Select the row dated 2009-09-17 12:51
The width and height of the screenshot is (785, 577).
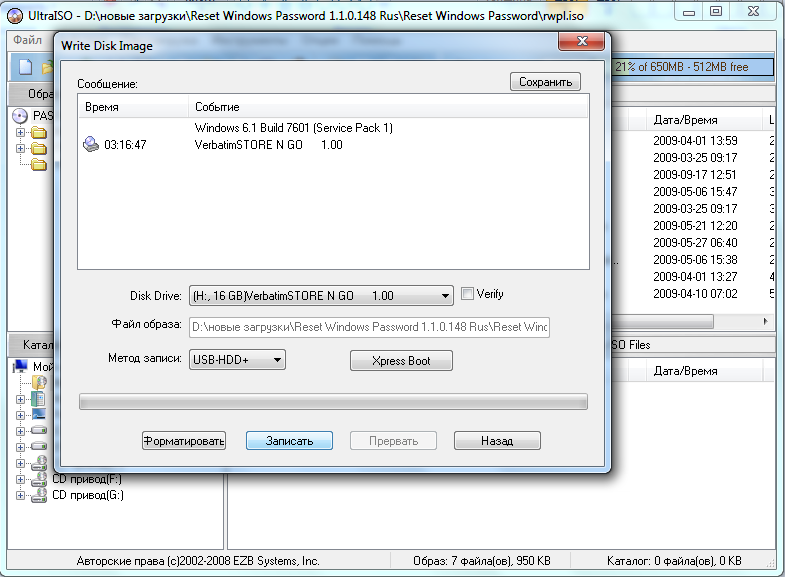[x=695, y=175]
